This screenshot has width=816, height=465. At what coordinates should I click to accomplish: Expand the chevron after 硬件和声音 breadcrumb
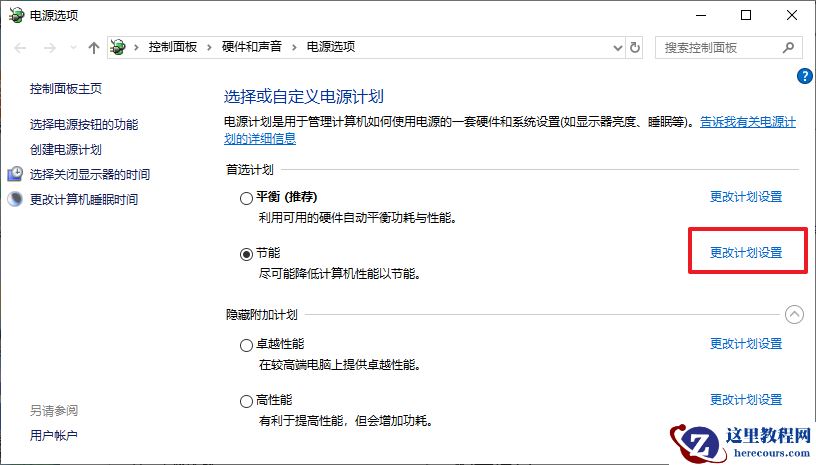pos(294,47)
